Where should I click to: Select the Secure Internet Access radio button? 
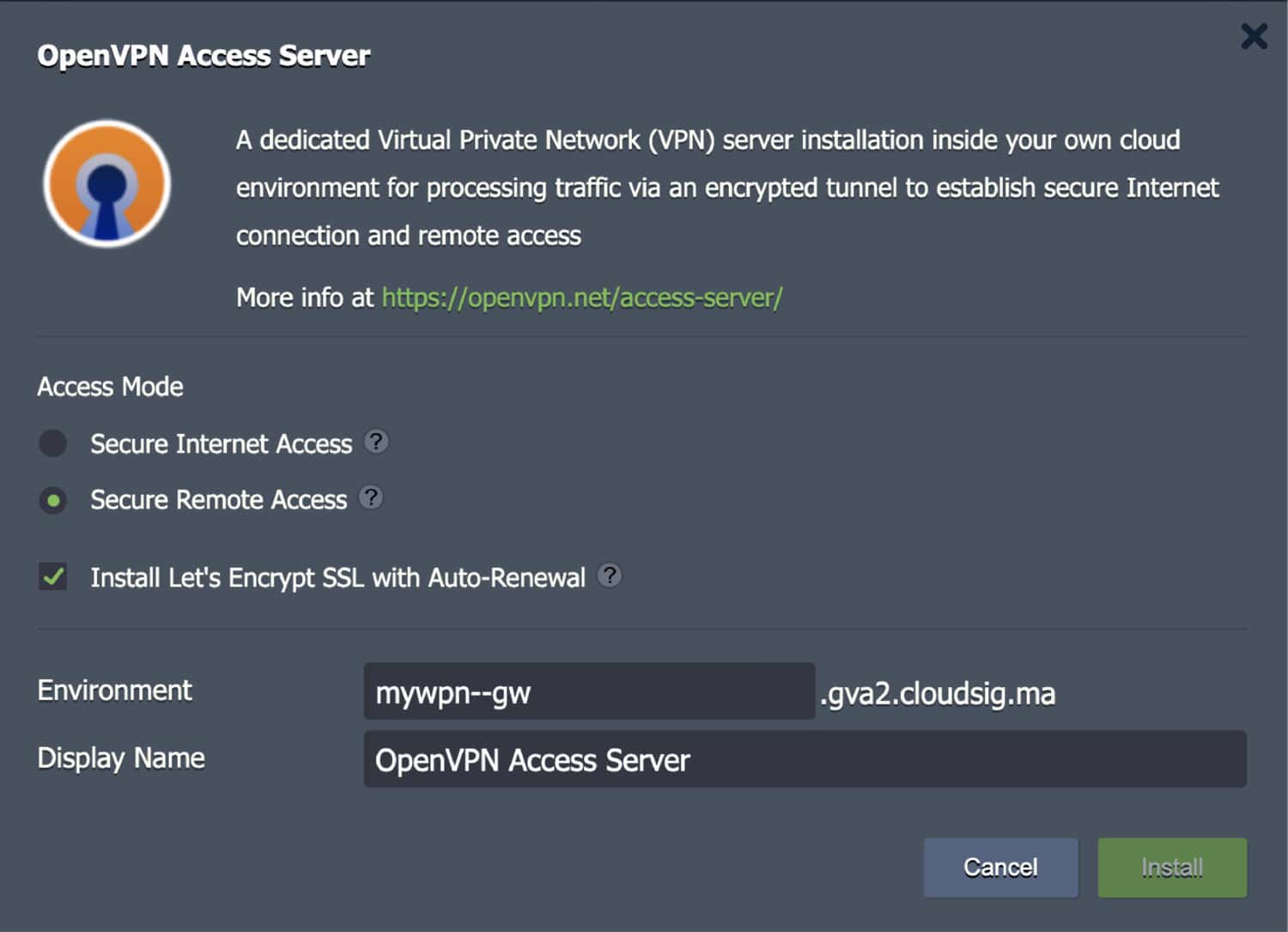(52, 443)
